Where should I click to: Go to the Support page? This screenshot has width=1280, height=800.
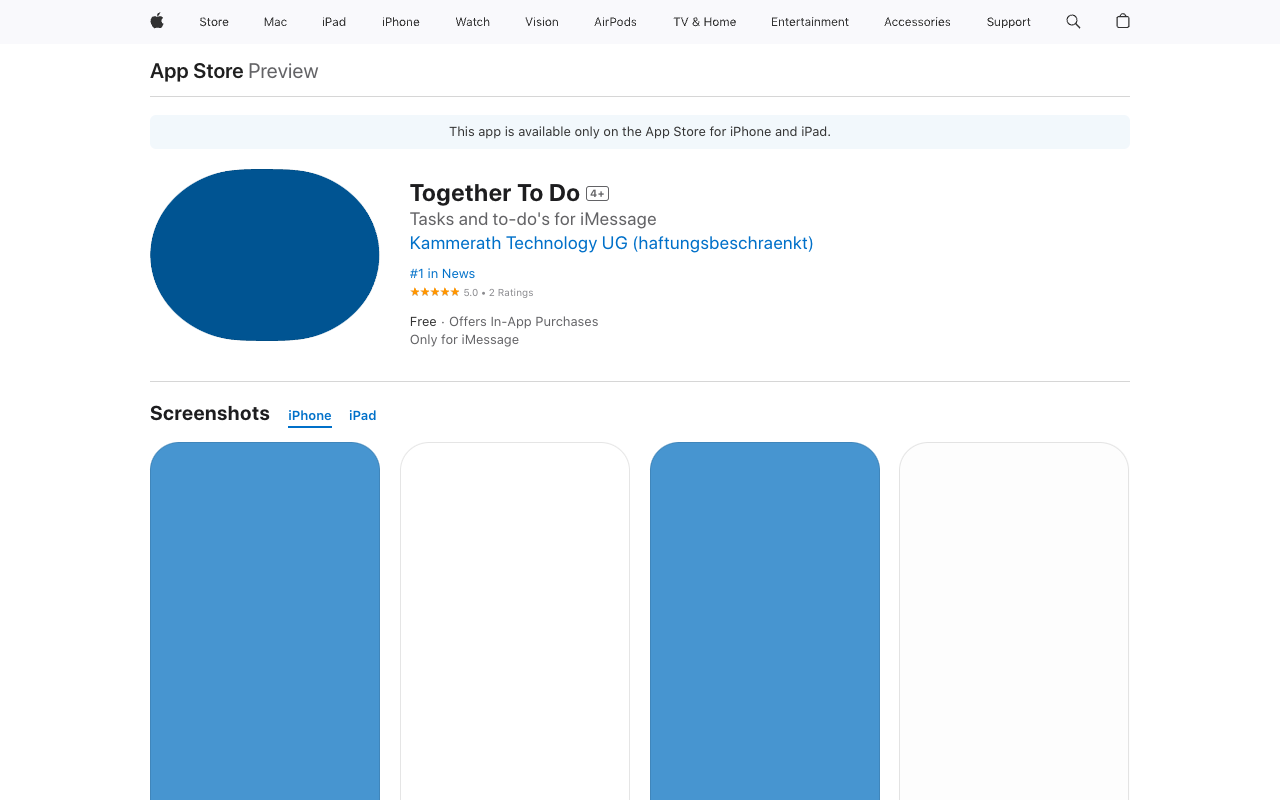[x=1008, y=22]
